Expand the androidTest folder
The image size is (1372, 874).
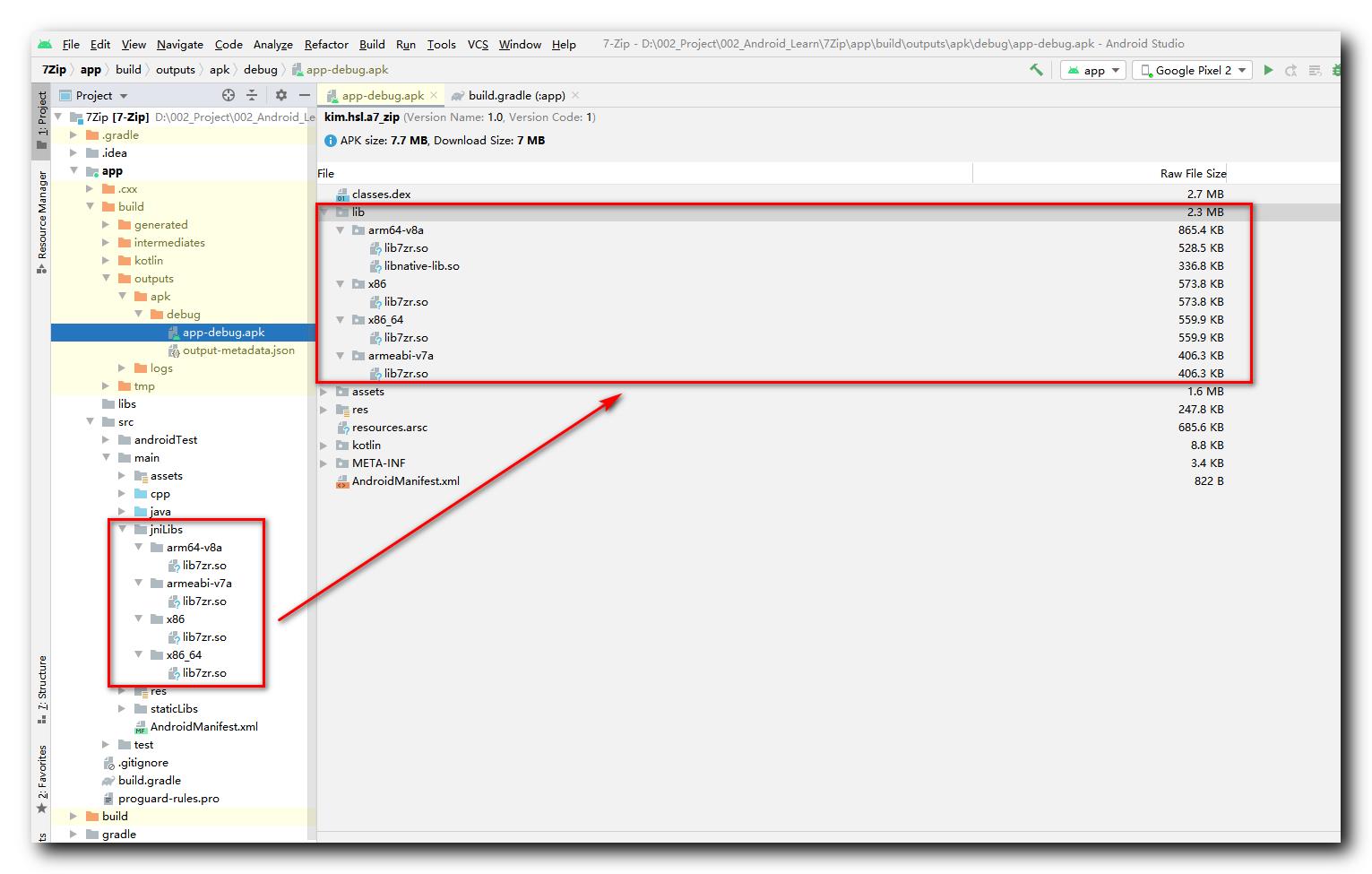(107, 439)
